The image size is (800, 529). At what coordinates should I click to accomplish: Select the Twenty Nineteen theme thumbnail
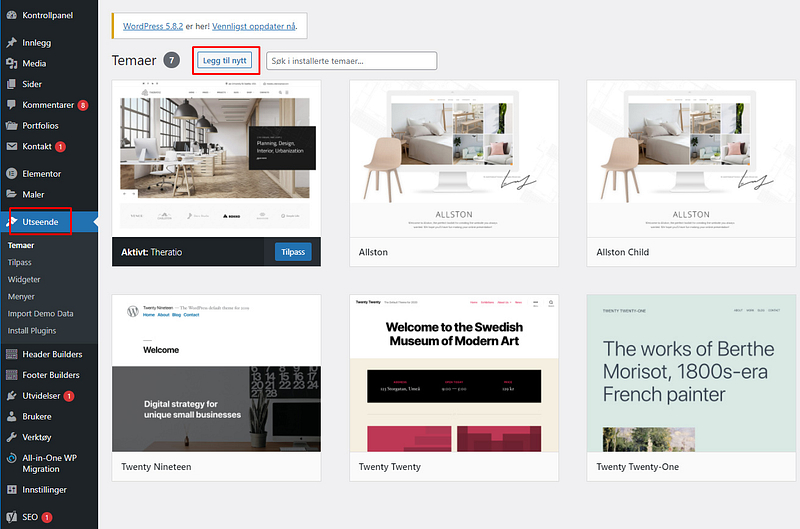(216, 373)
